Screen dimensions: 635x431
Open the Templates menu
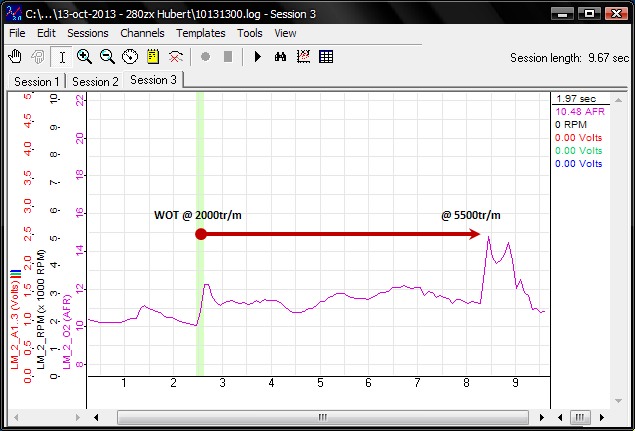(x=201, y=33)
